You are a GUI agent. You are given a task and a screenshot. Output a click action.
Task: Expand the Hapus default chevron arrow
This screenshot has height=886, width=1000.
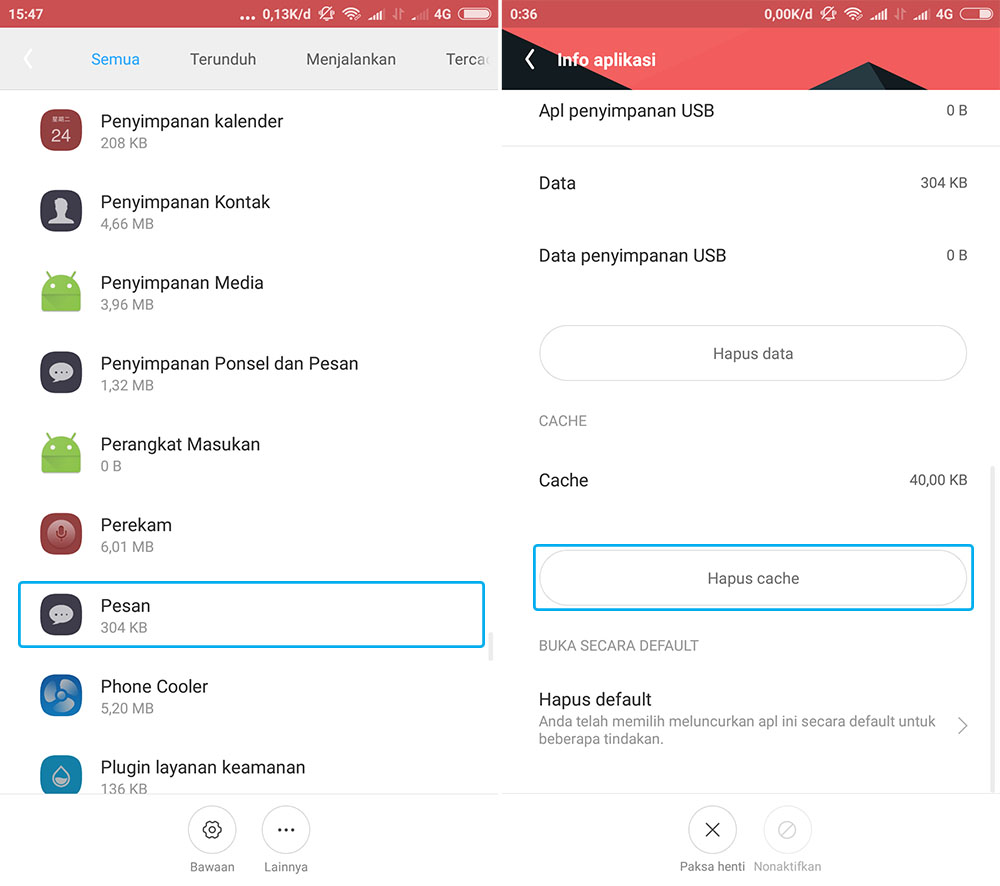click(962, 726)
